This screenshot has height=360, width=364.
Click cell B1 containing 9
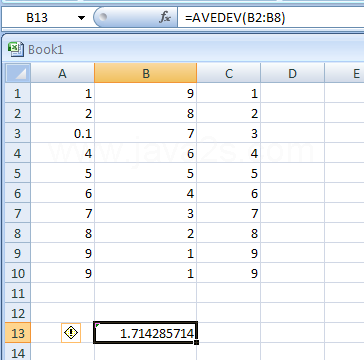tap(146, 93)
